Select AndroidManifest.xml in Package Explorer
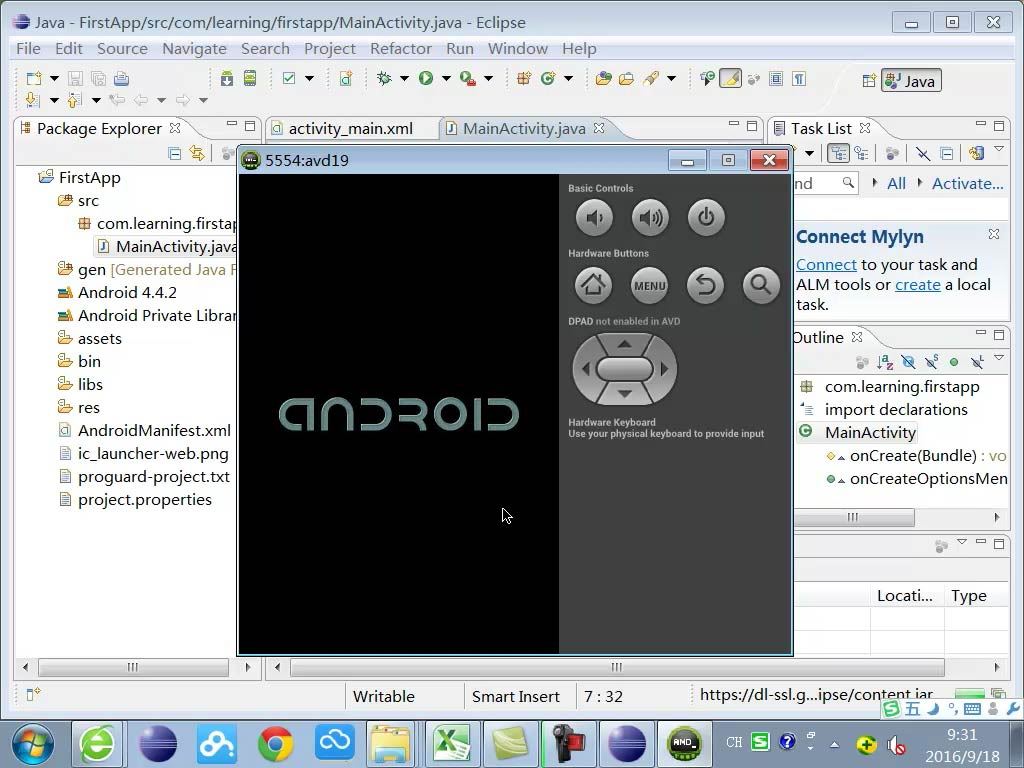The width and height of the screenshot is (1024, 768). (154, 430)
